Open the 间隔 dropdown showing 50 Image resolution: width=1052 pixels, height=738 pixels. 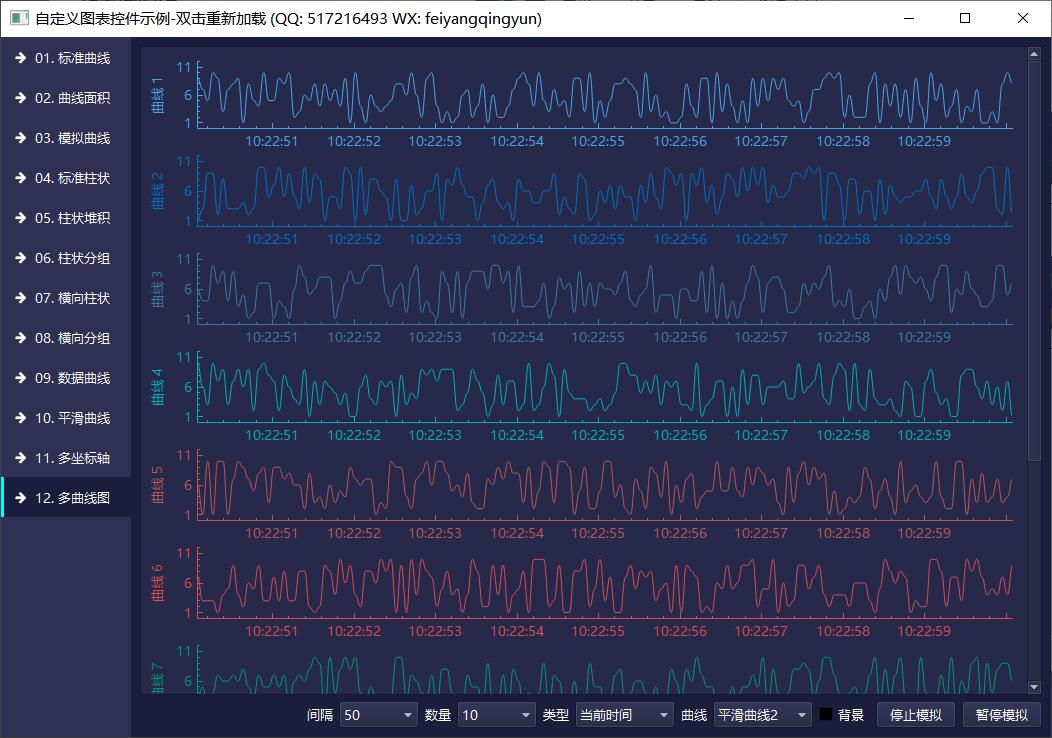click(x=378, y=715)
